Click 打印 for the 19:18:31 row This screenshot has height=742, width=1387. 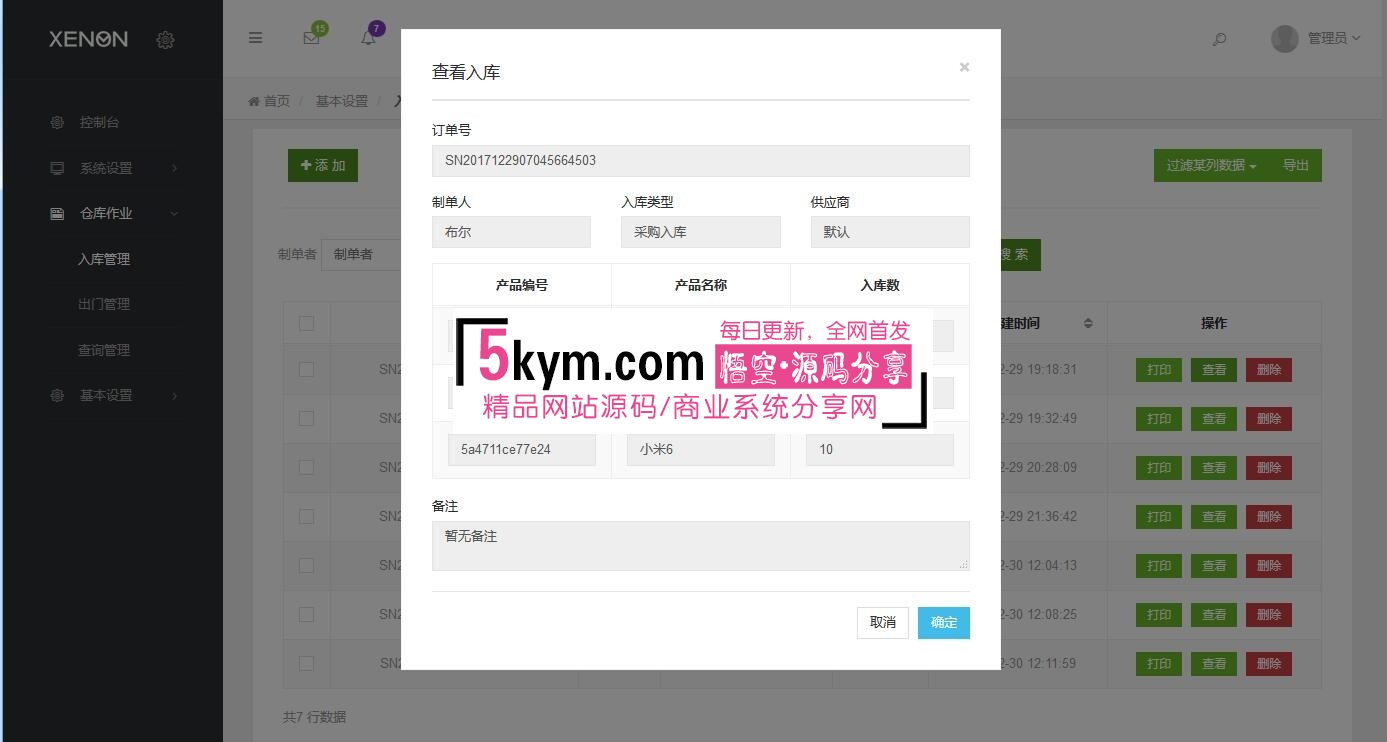[1159, 370]
